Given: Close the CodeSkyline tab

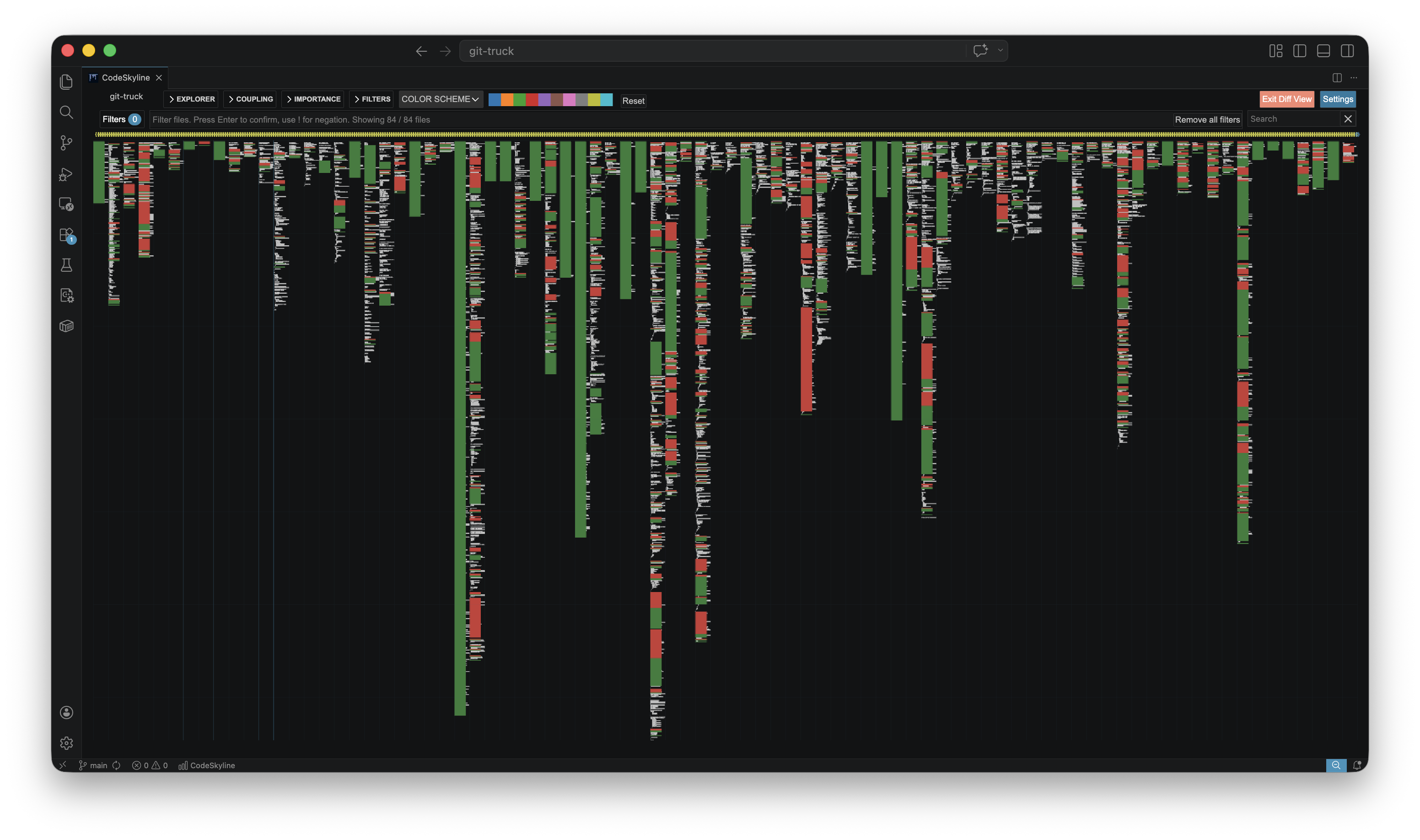Looking at the screenshot, I should click(159, 77).
